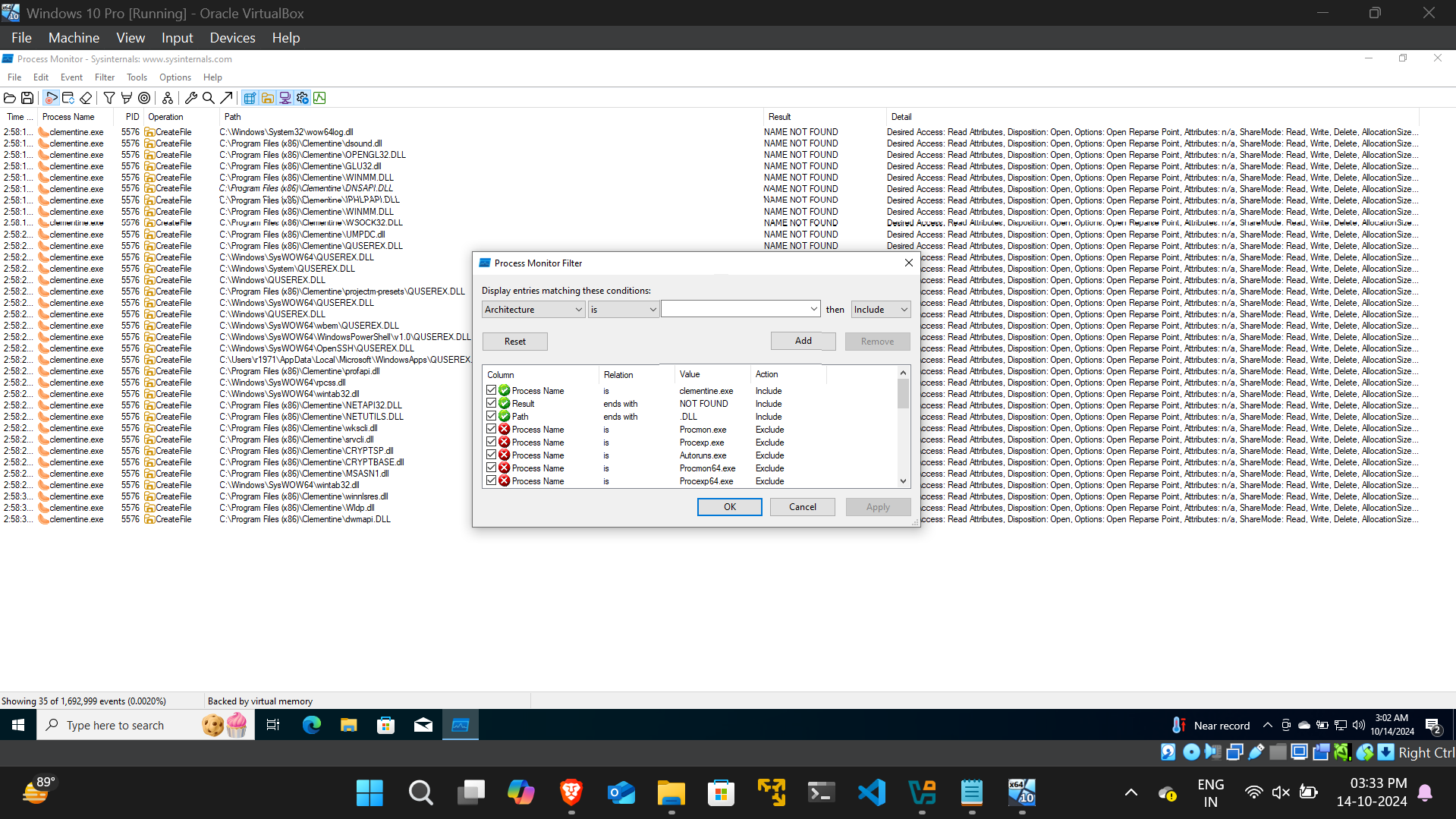Toggle Show Network Activity icon
The height and width of the screenshot is (819, 1456).
tap(285, 98)
